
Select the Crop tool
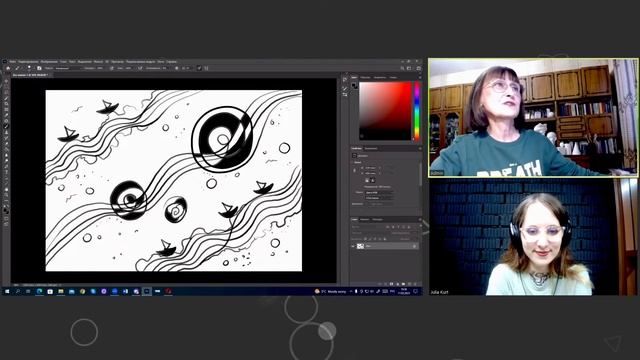pos(6,104)
